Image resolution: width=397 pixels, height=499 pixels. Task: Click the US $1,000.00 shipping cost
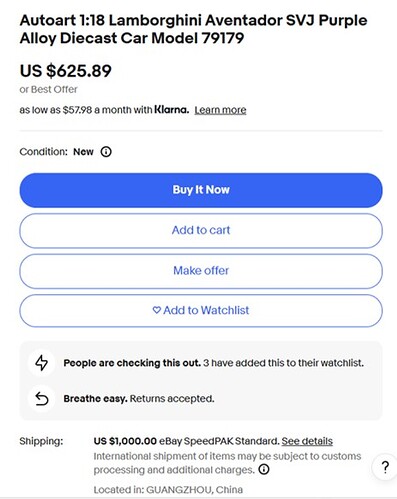(125, 441)
